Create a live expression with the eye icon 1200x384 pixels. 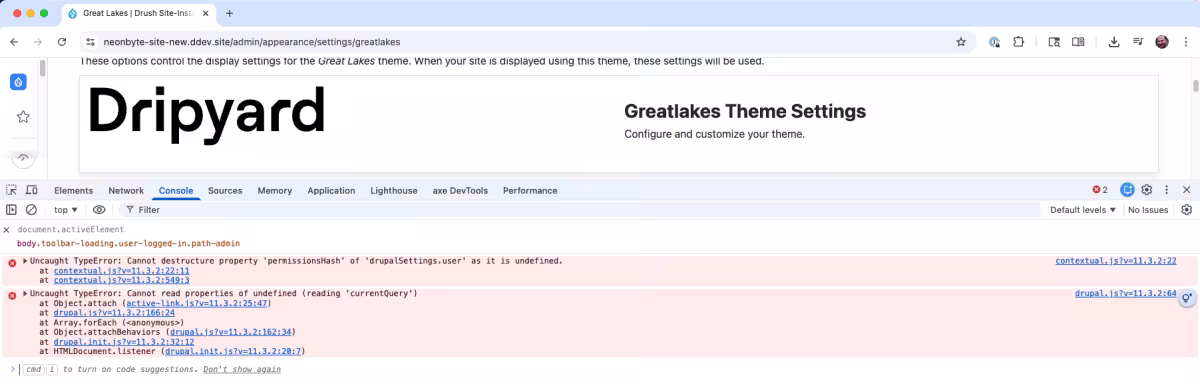[x=99, y=210]
